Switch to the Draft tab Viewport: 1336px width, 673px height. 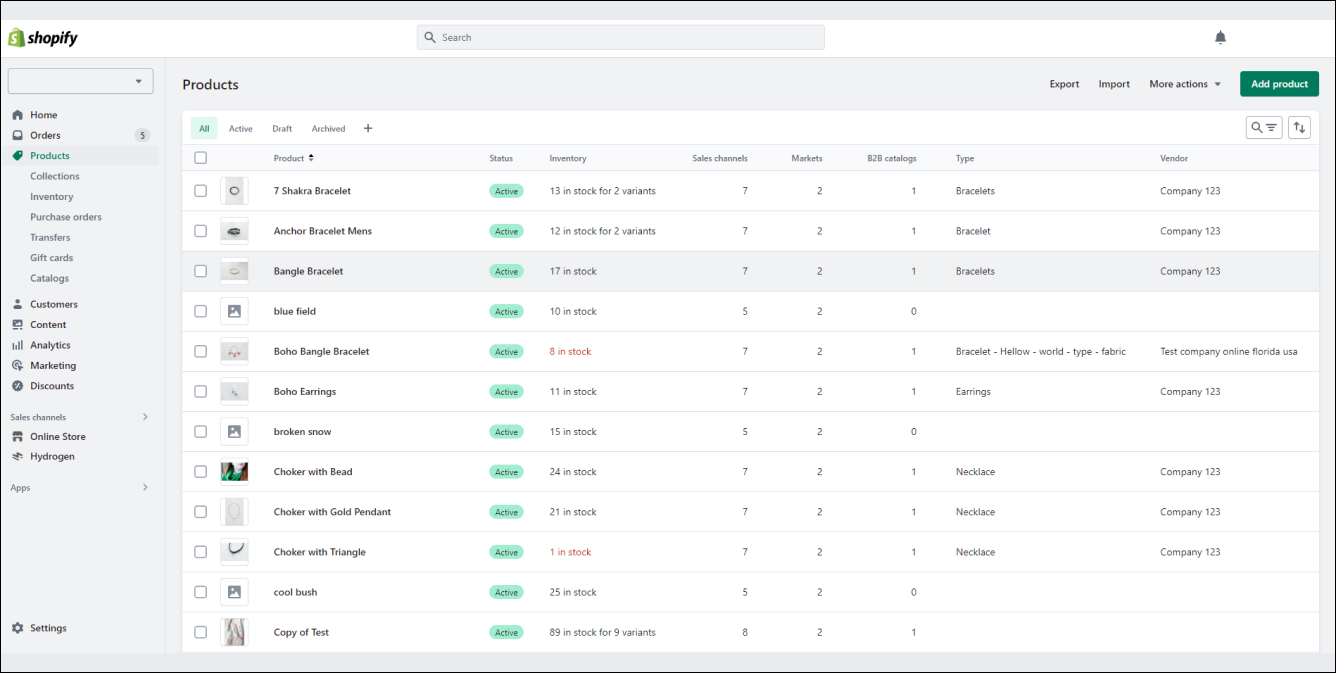(282, 128)
